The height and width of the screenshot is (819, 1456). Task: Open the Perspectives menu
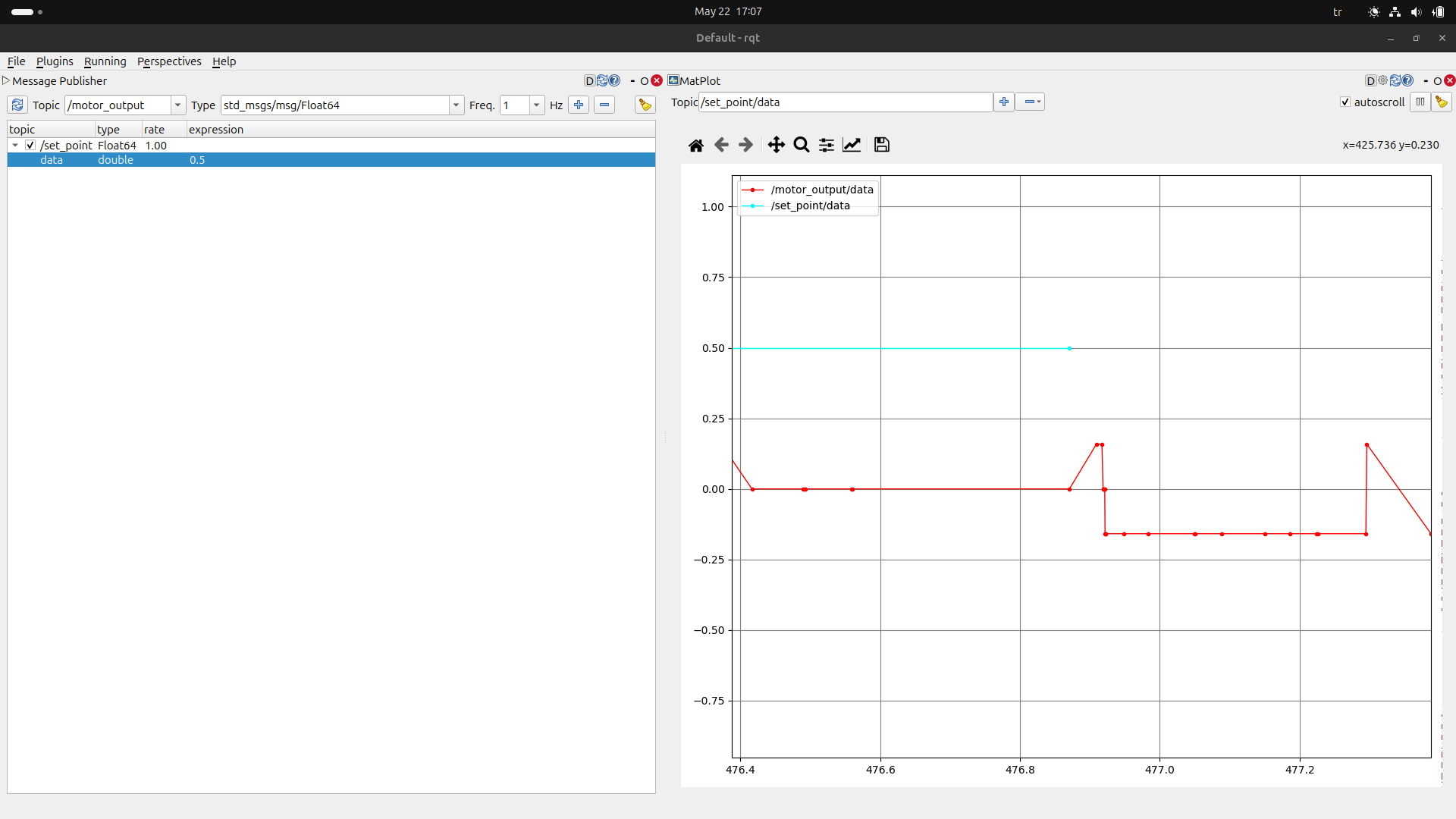[169, 61]
